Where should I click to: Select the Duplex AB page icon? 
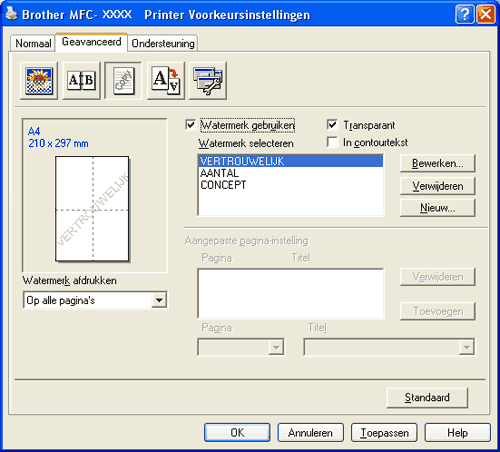[82, 81]
